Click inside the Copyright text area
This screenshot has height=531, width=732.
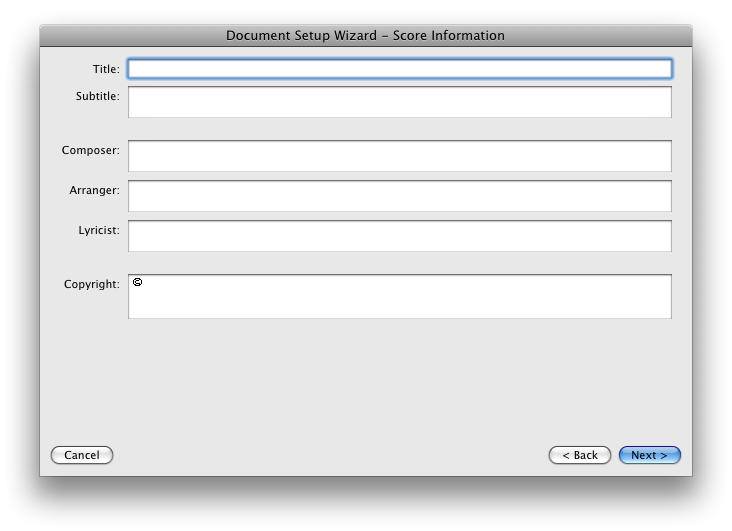[x=400, y=297]
